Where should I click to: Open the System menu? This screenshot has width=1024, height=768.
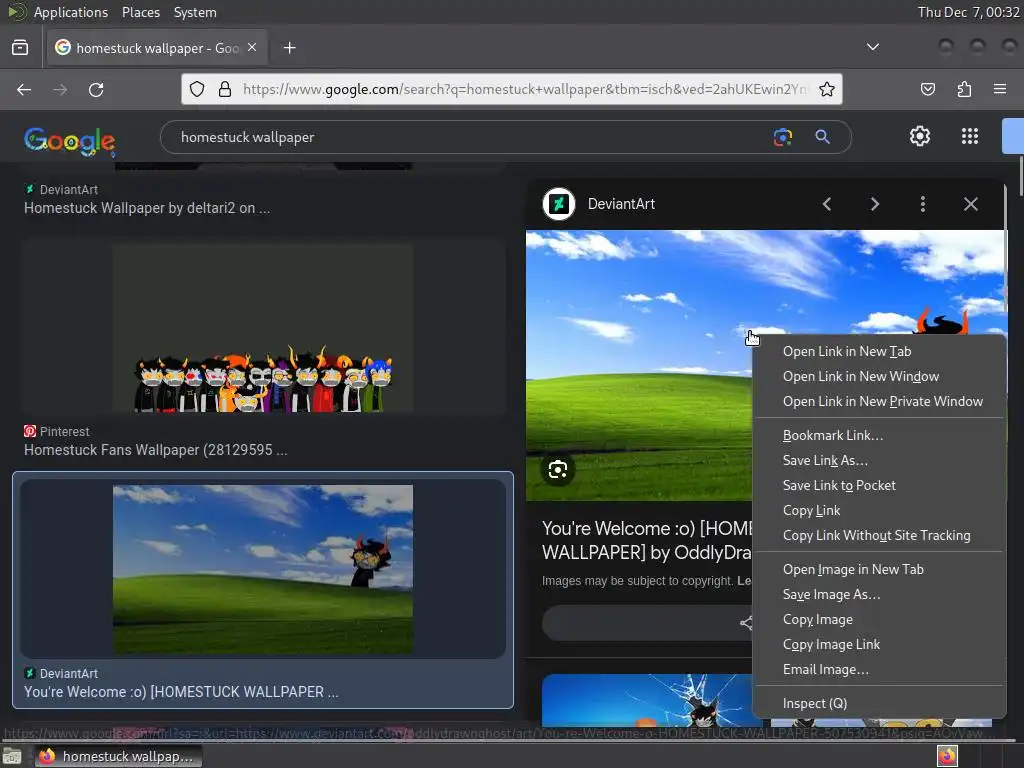(195, 12)
